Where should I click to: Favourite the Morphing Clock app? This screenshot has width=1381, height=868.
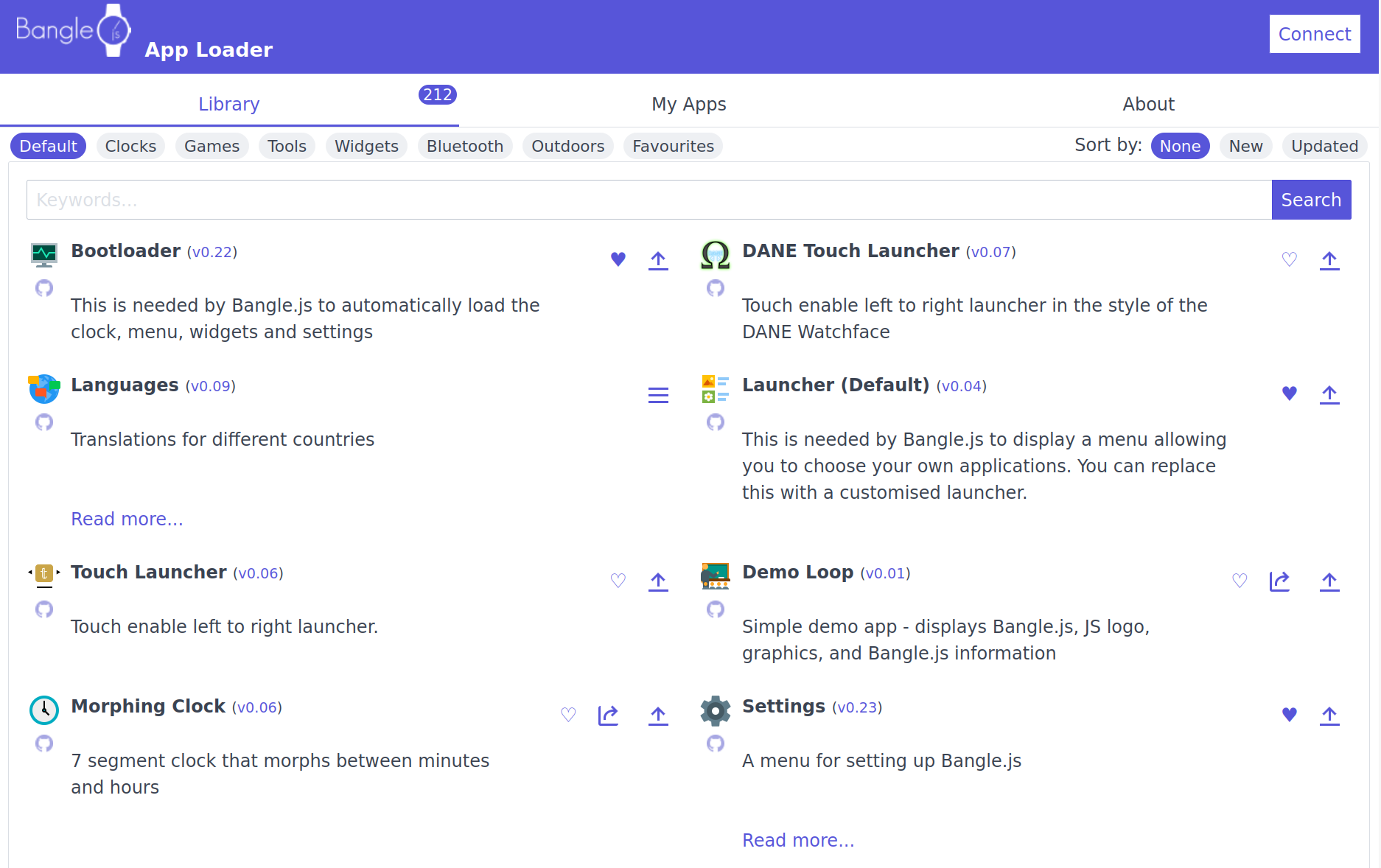click(568, 715)
